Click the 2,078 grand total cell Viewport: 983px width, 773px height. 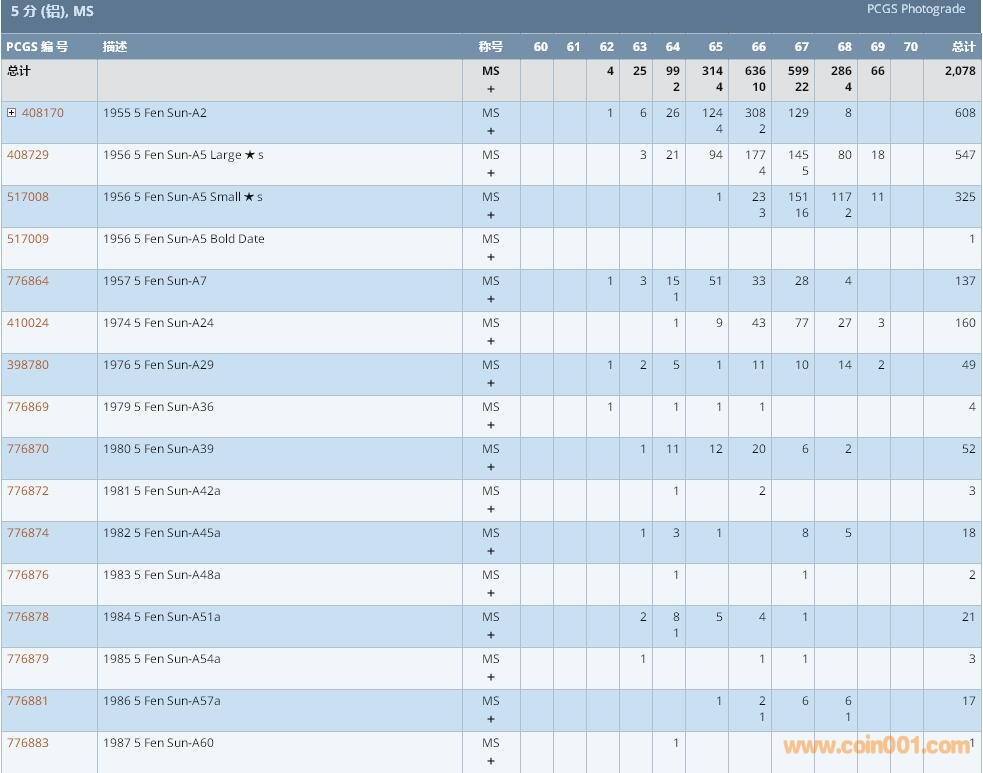pos(960,72)
